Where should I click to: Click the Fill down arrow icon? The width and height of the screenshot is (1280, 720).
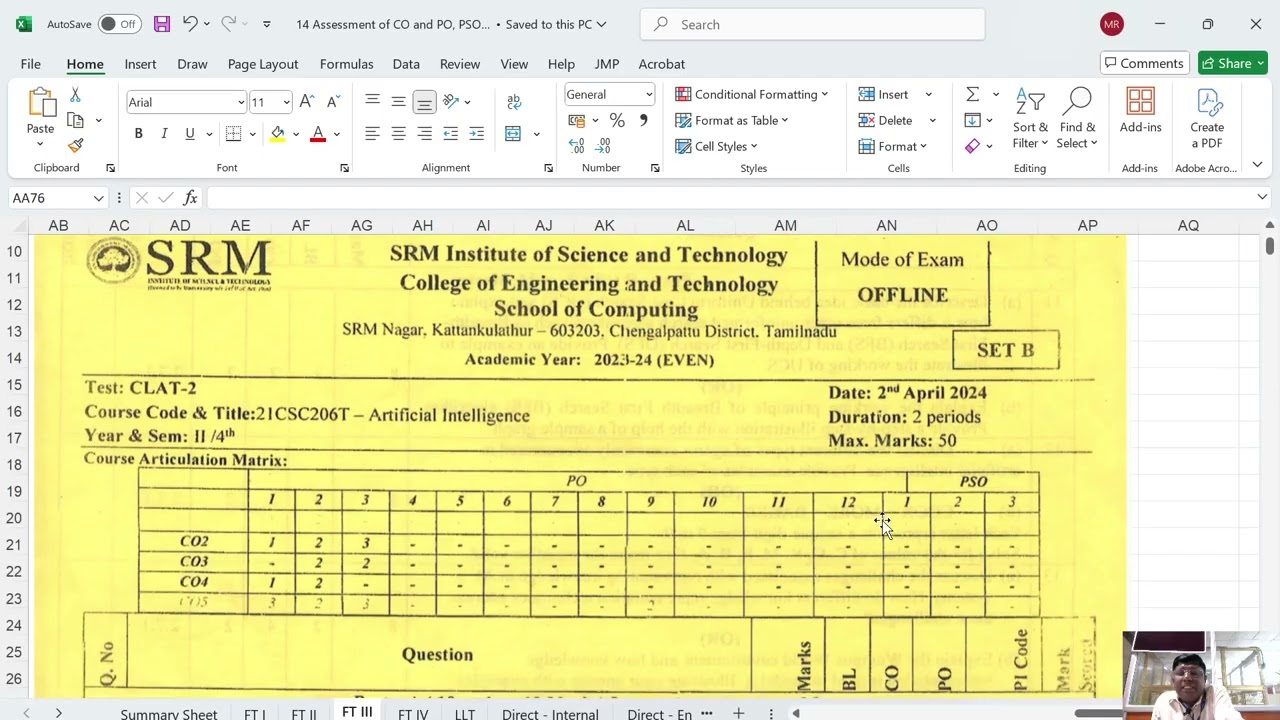(x=972, y=120)
